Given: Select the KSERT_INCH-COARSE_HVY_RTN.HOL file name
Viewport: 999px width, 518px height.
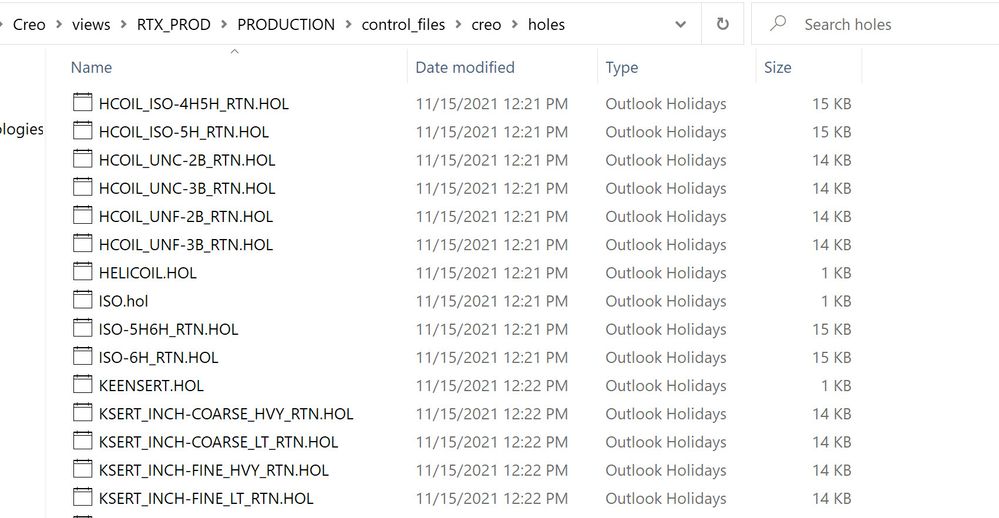Looking at the screenshot, I should [226, 414].
